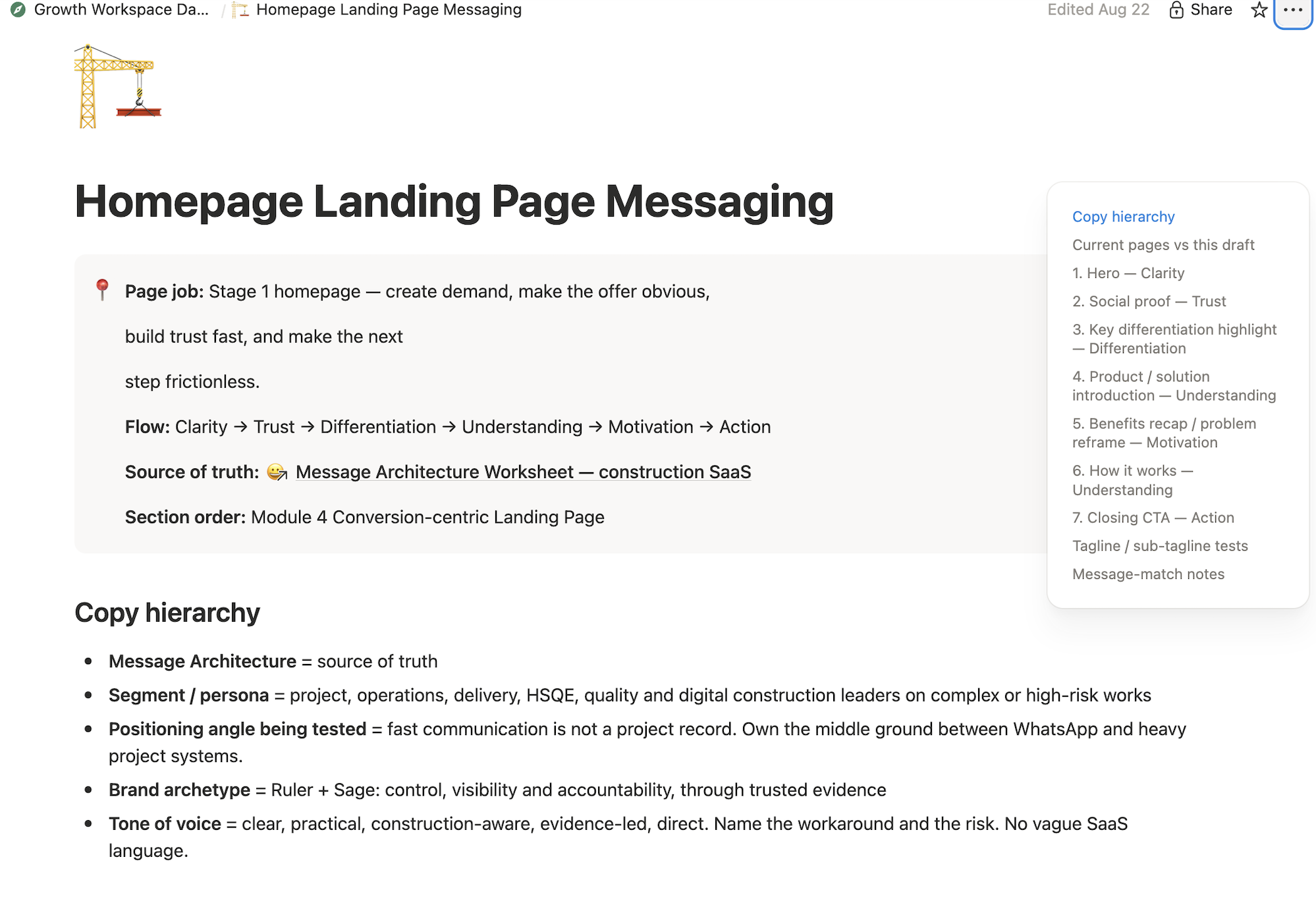Click the 'step frictionless.' line
The height and width of the screenshot is (905, 1316).
coord(192,381)
